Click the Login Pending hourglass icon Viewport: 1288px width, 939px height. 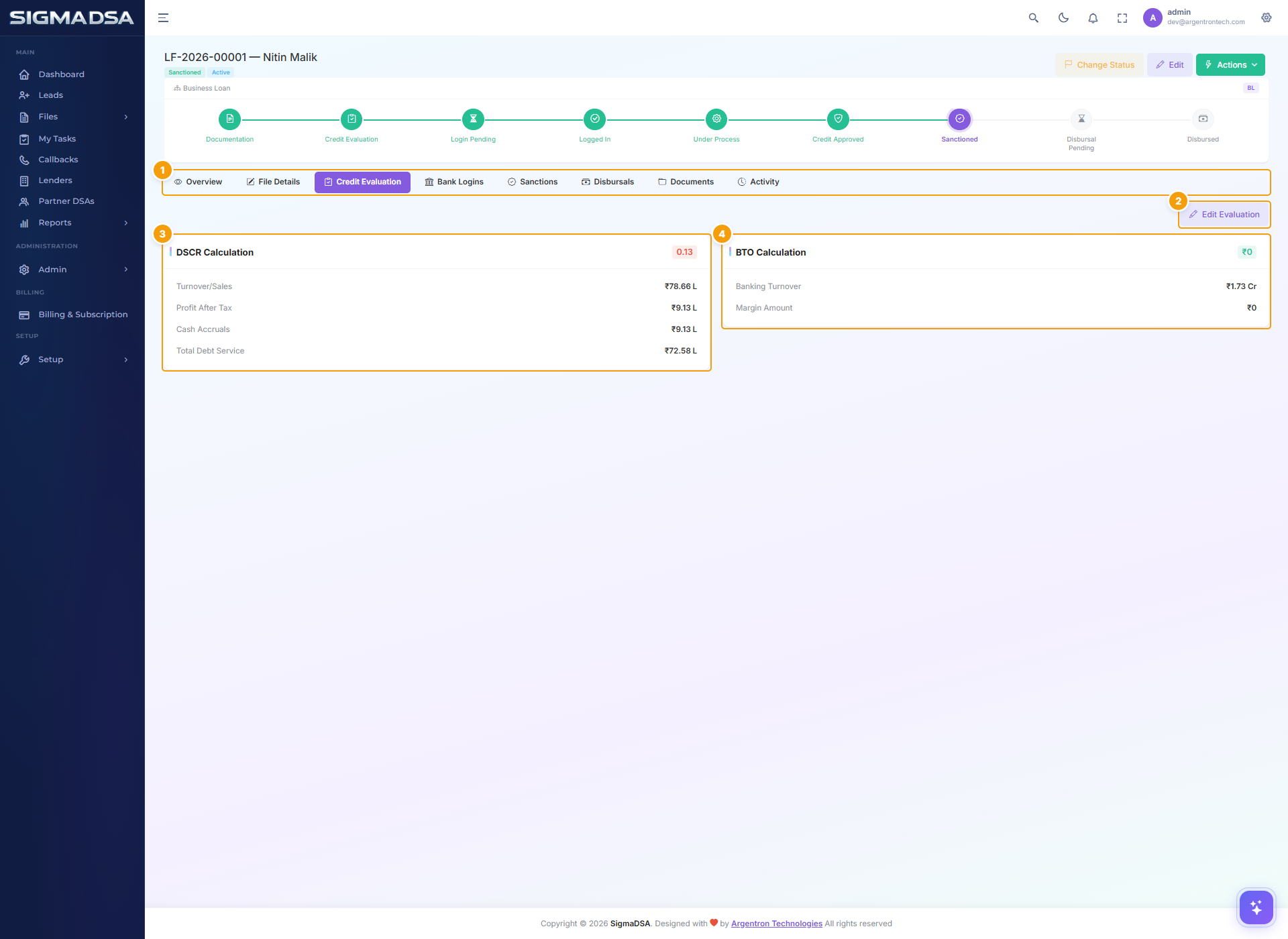coord(473,119)
